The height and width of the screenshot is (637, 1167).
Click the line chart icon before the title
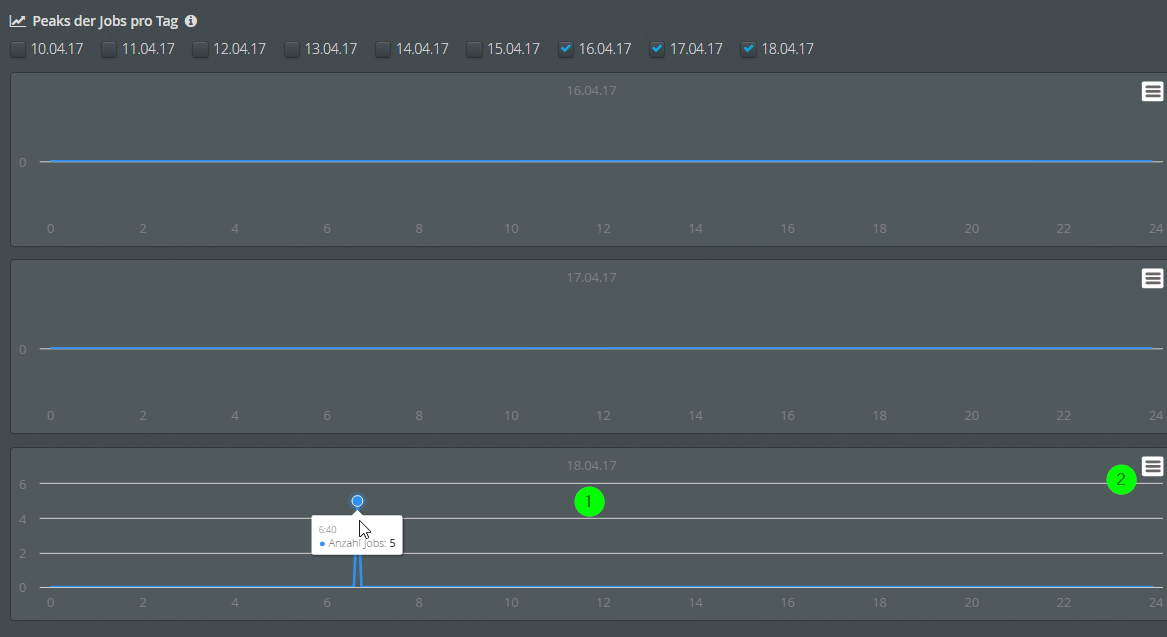pyautogui.click(x=18, y=22)
